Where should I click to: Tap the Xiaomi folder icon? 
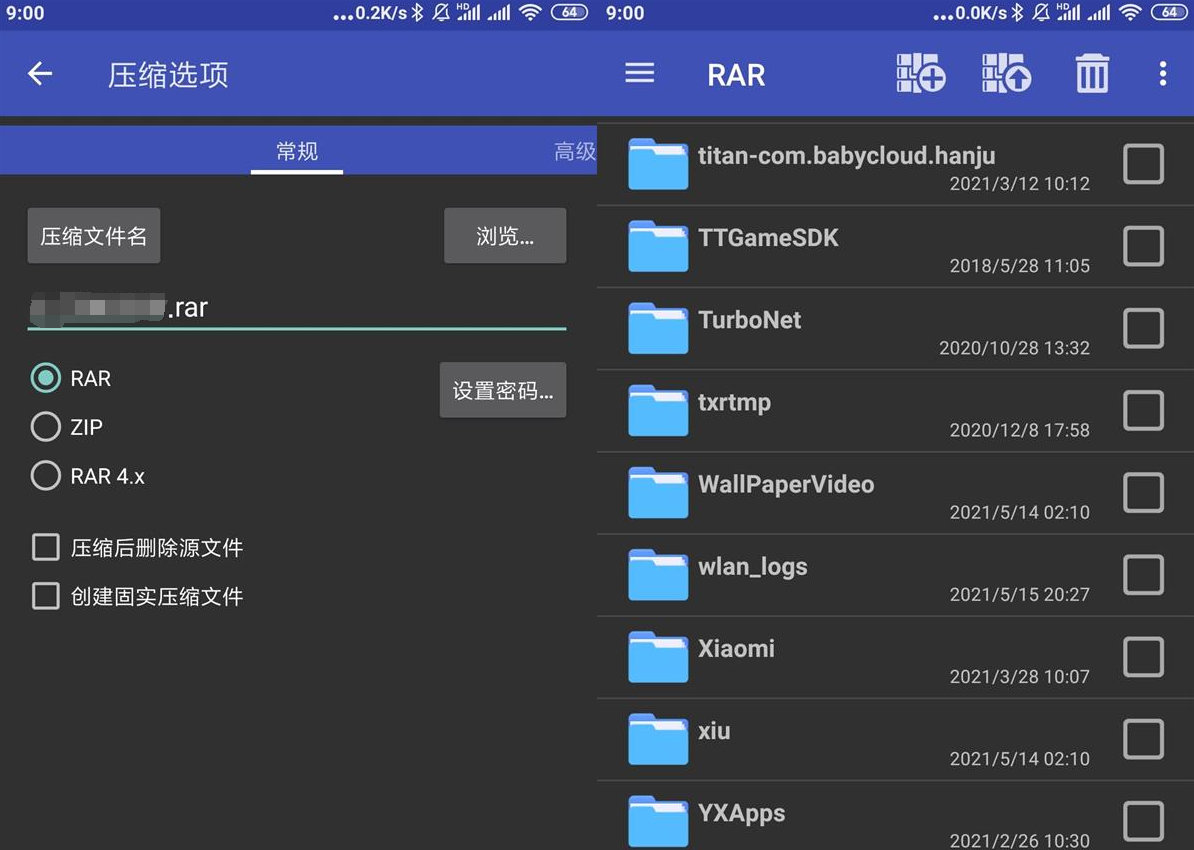click(x=658, y=657)
